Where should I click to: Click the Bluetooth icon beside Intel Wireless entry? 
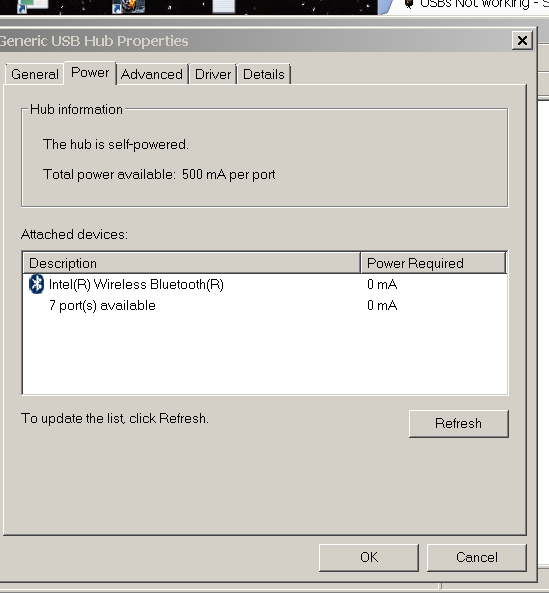point(36,284)
